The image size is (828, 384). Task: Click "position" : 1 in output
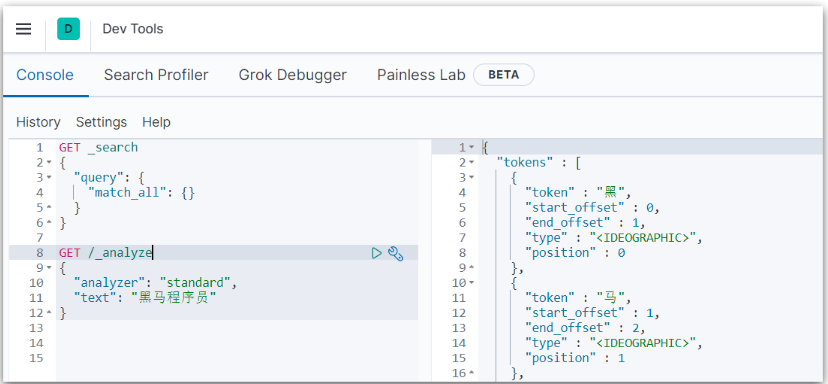coord(575,358)
